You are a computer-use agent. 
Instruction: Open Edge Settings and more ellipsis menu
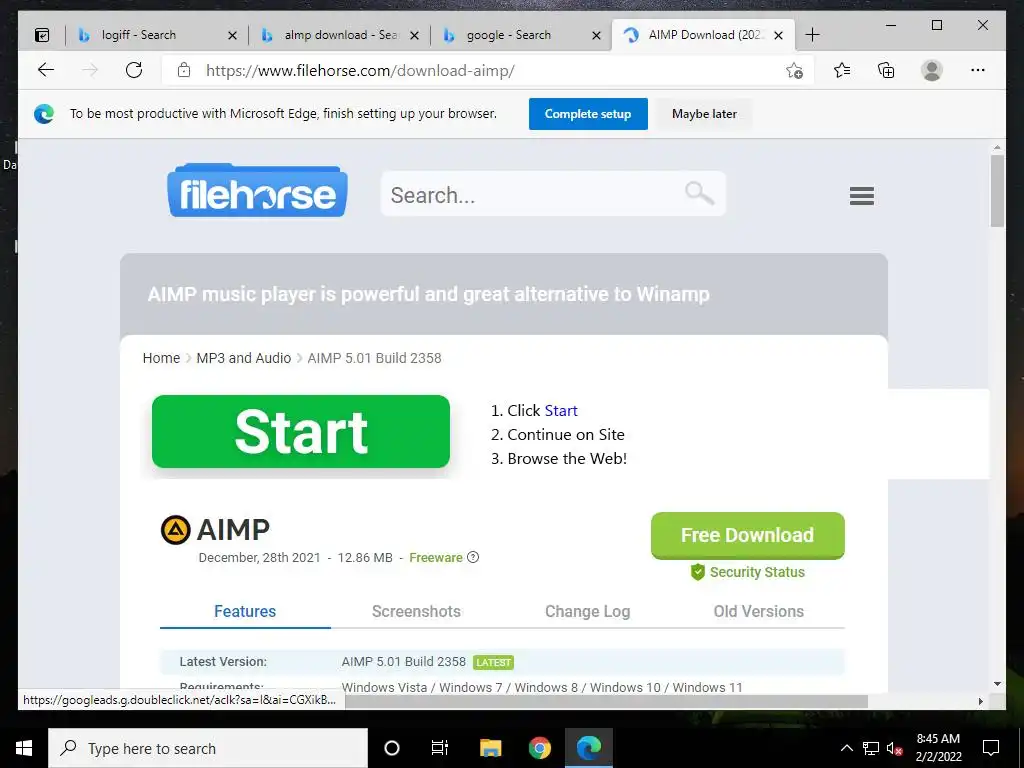978,70
